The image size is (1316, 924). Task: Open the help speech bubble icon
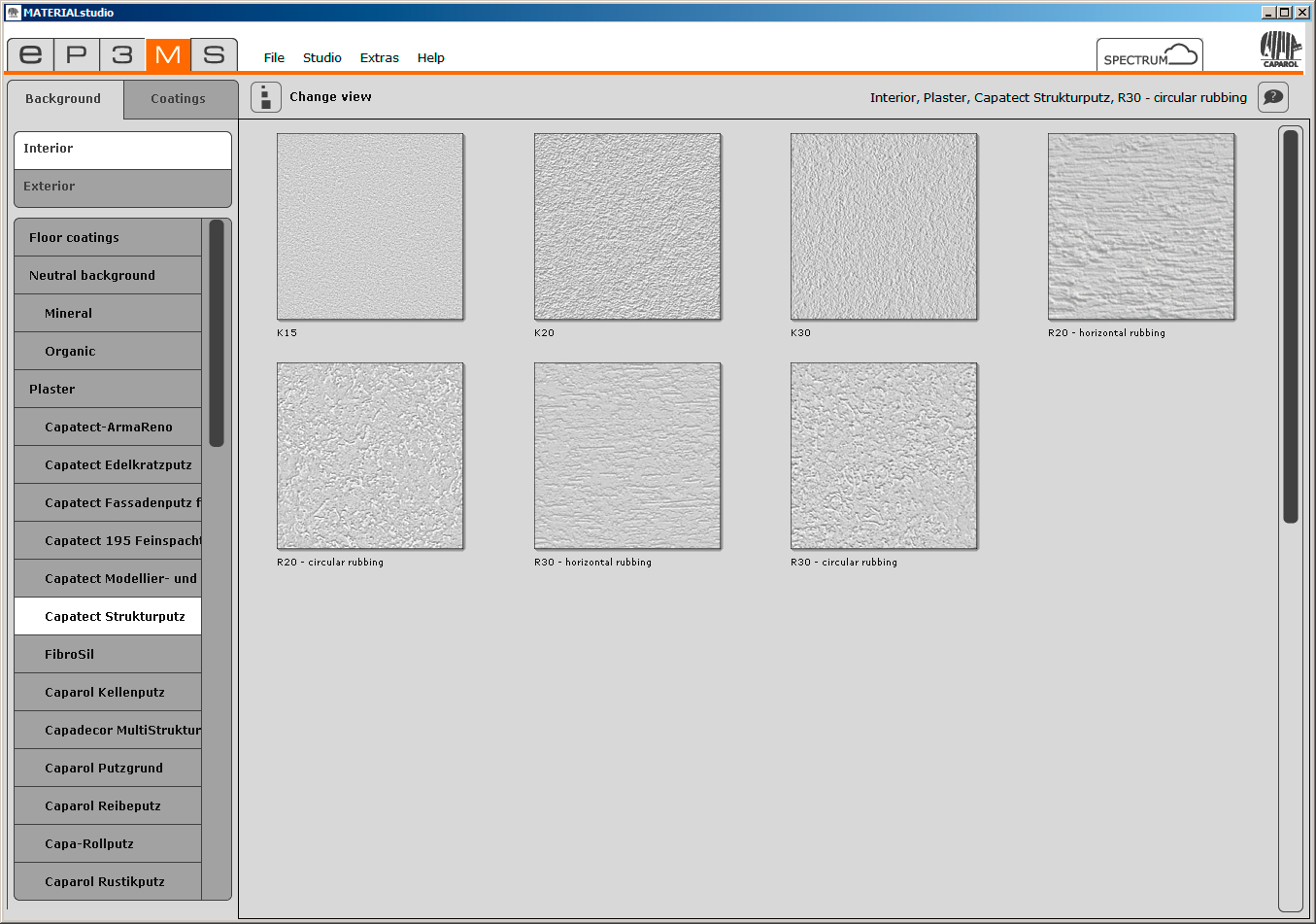(x=1273, y=97)
